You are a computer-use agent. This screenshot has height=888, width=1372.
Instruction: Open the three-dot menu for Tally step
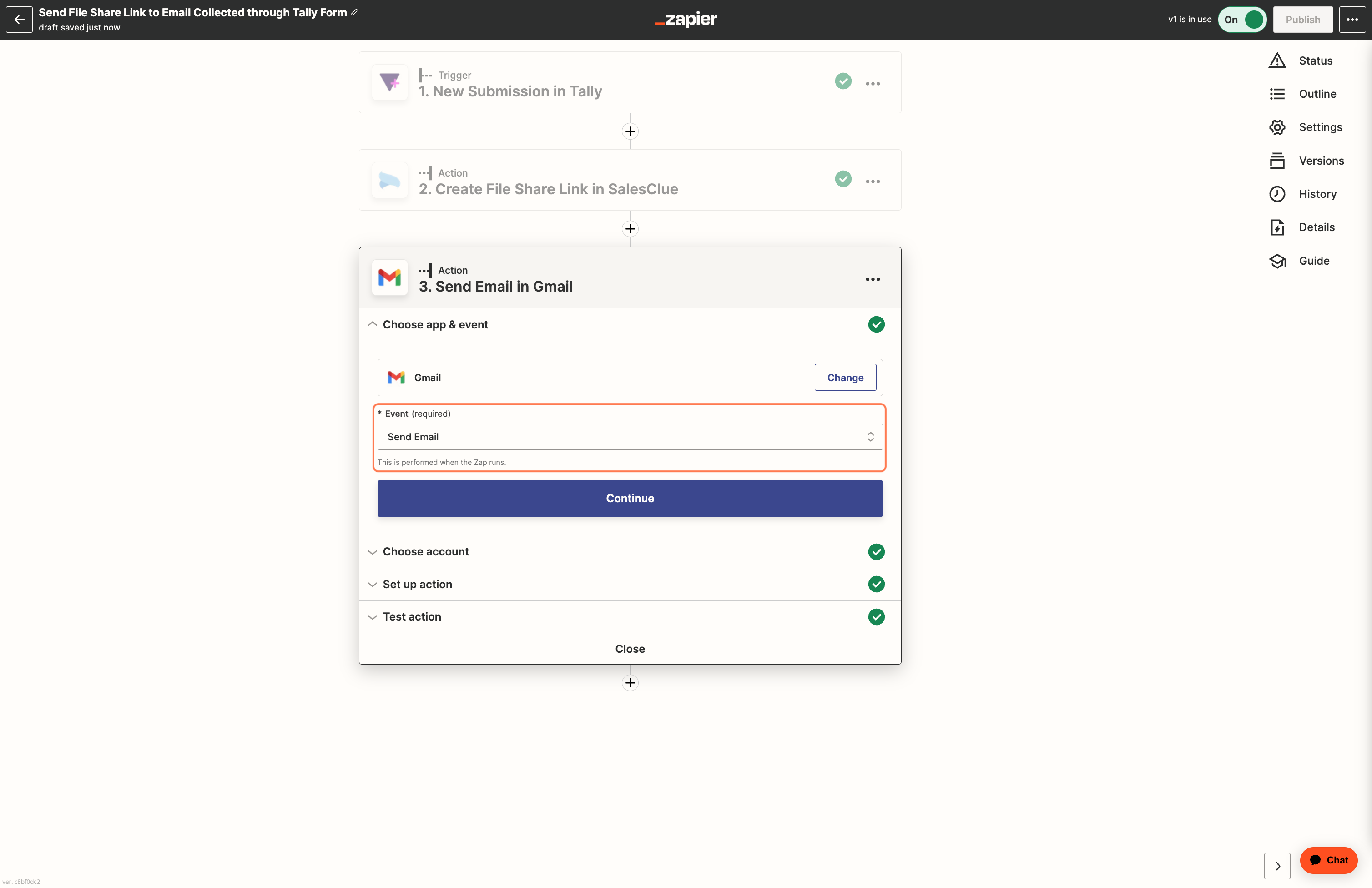coord(873,84)
